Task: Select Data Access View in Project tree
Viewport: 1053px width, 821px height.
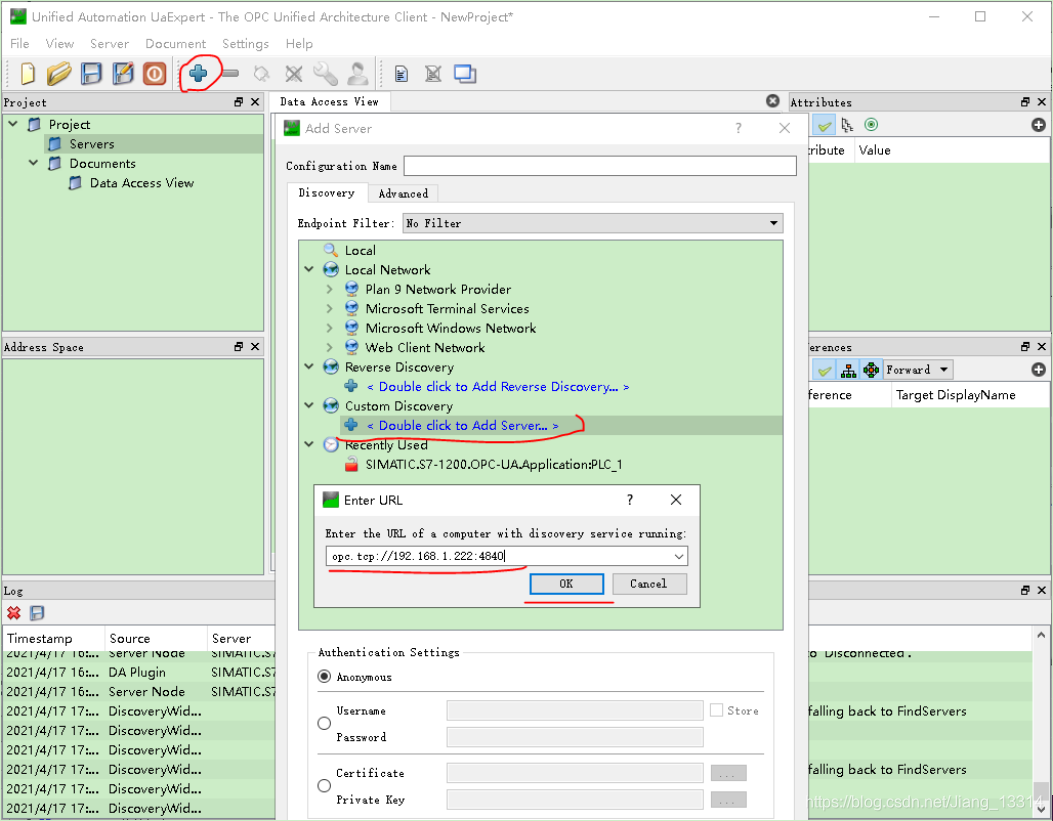Action: click(x=142, y=183)
